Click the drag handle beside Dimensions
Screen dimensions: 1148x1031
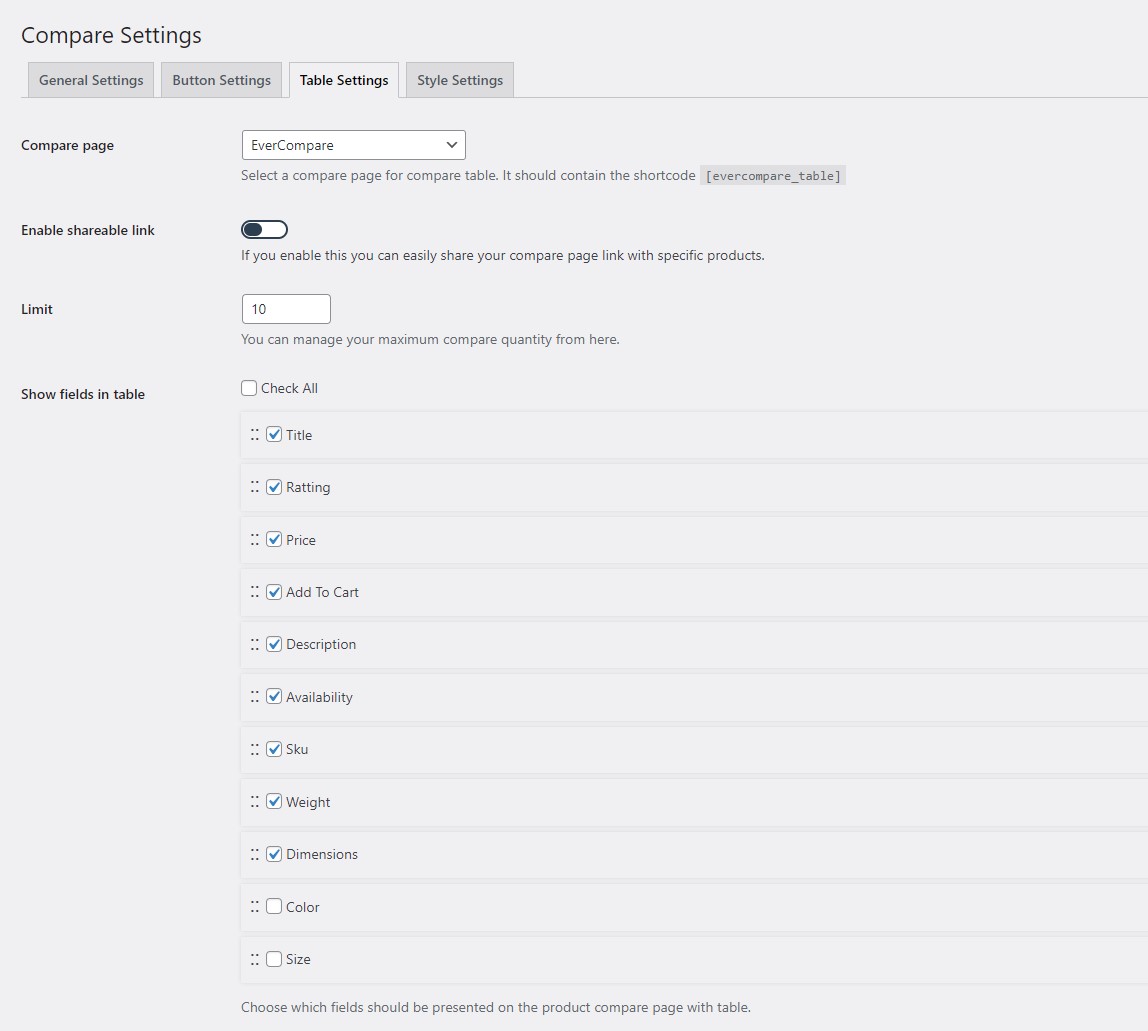pos(255,854)
